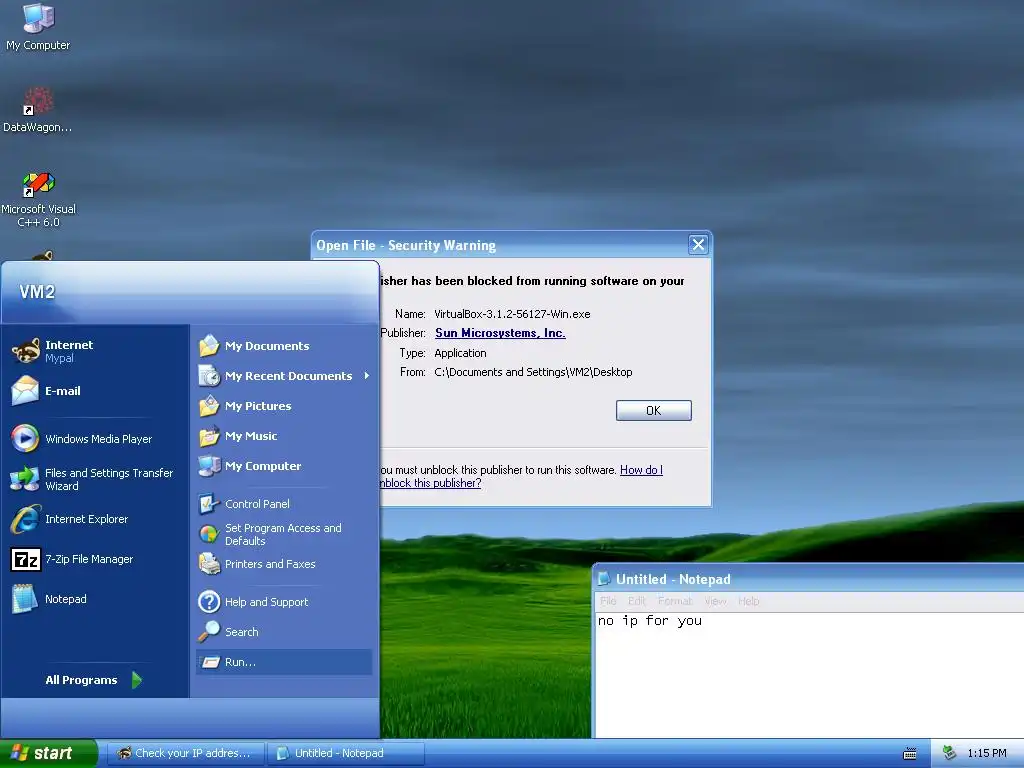Open the Notepad File menu
Viewport: 1024px width, 768px height.
[x=608, y=601]
